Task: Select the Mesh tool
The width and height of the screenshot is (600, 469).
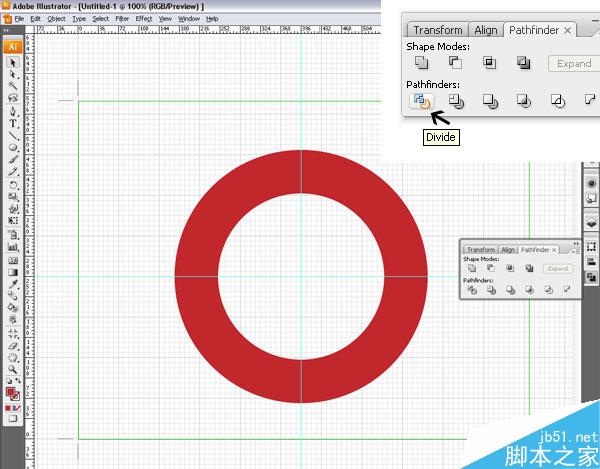Action: coord(13,261)
